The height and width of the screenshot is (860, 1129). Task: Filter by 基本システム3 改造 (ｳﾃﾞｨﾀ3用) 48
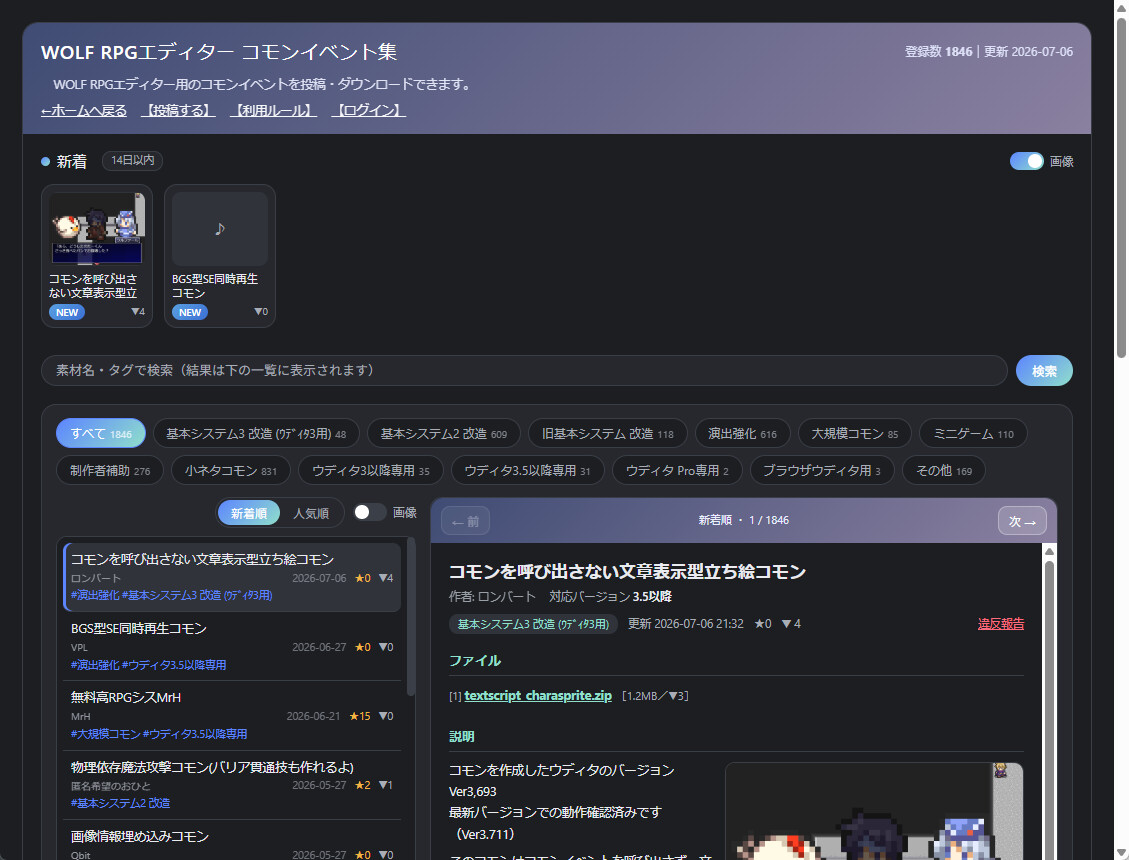click(256, 434)
